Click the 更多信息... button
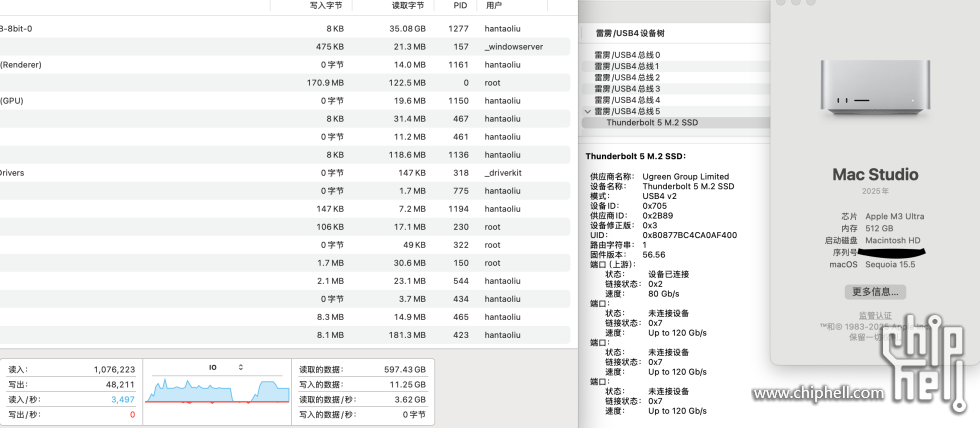980x428 pixels. point(875,292)
